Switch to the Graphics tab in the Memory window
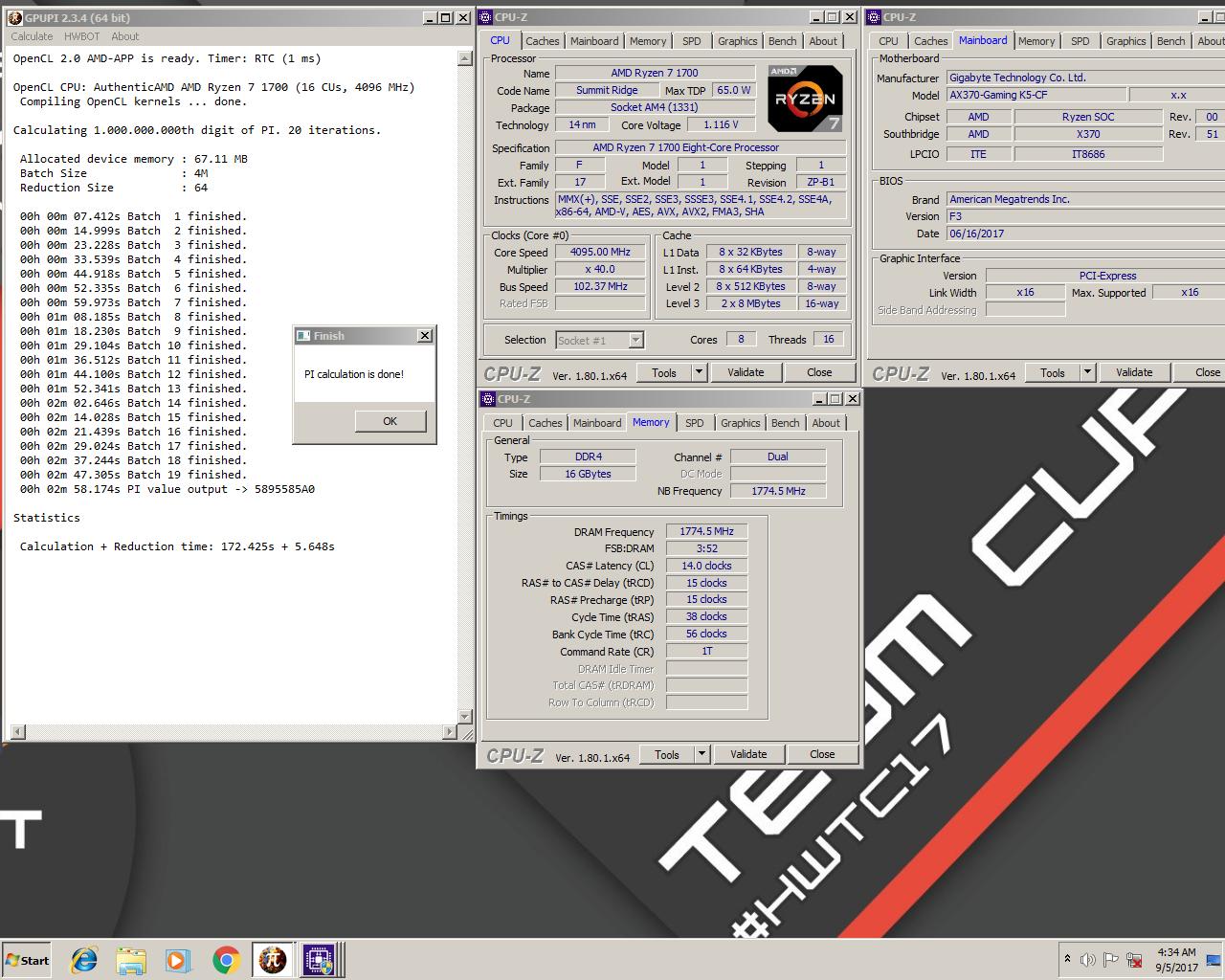 (x=740, y=423)
